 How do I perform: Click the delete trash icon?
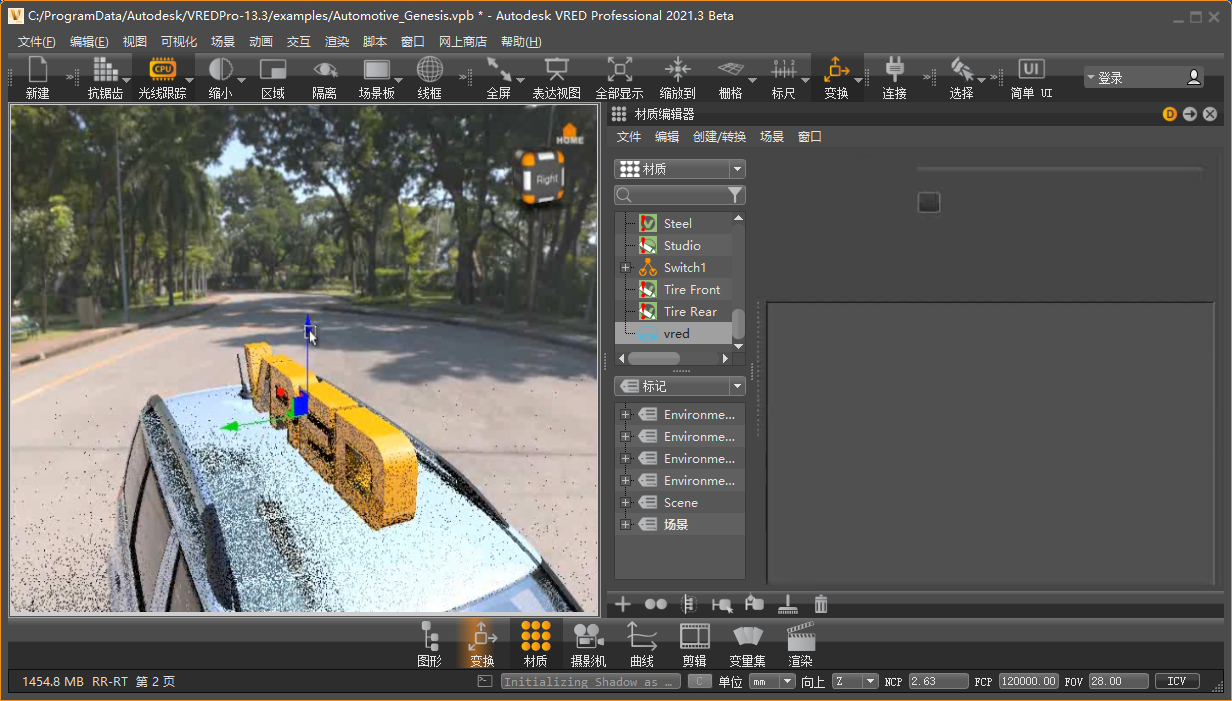pyautogui.click(x=821, y=604)
